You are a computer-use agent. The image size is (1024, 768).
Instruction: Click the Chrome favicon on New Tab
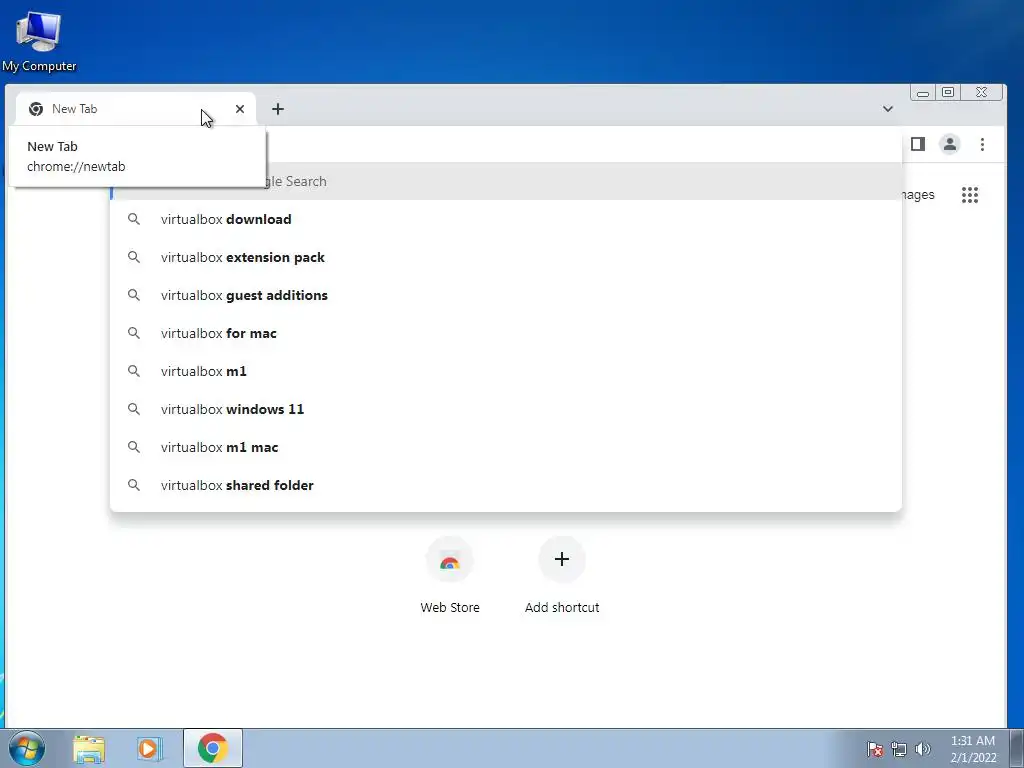(36, 109)
